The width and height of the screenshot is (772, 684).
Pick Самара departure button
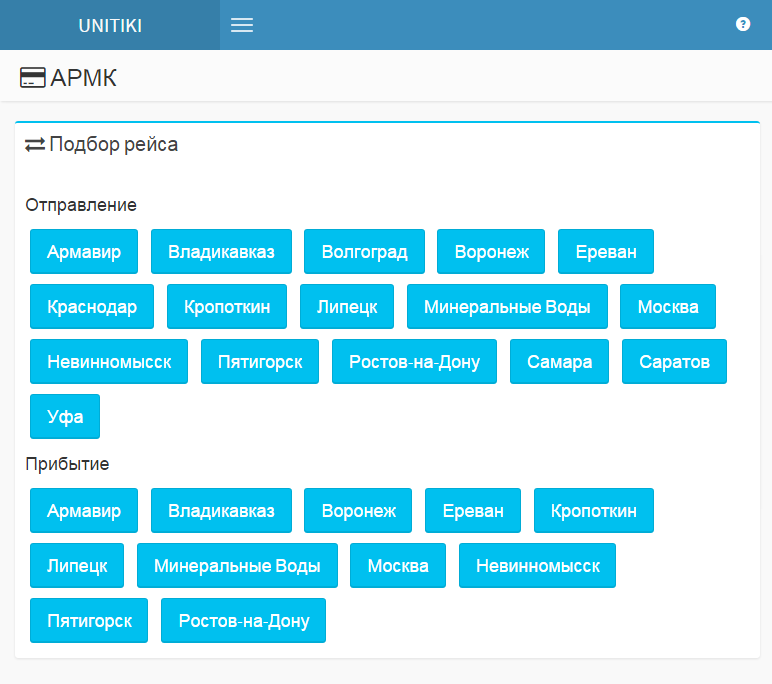(560, 361)
